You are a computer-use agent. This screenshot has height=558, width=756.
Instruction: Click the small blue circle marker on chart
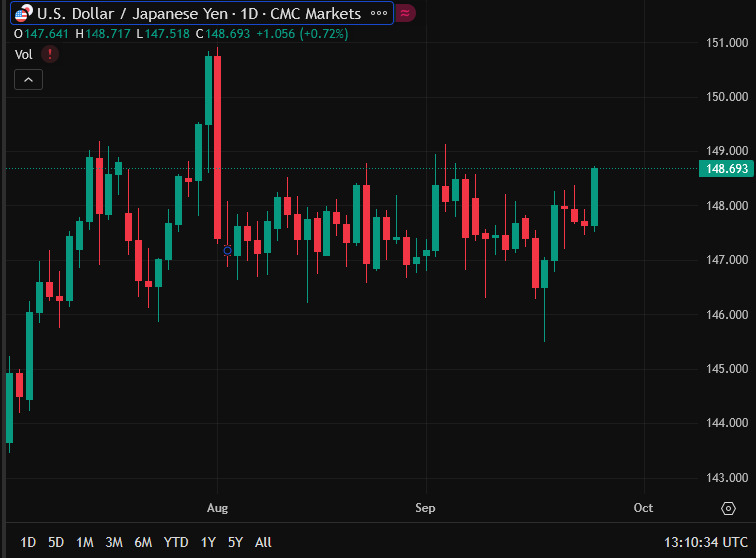228,250
